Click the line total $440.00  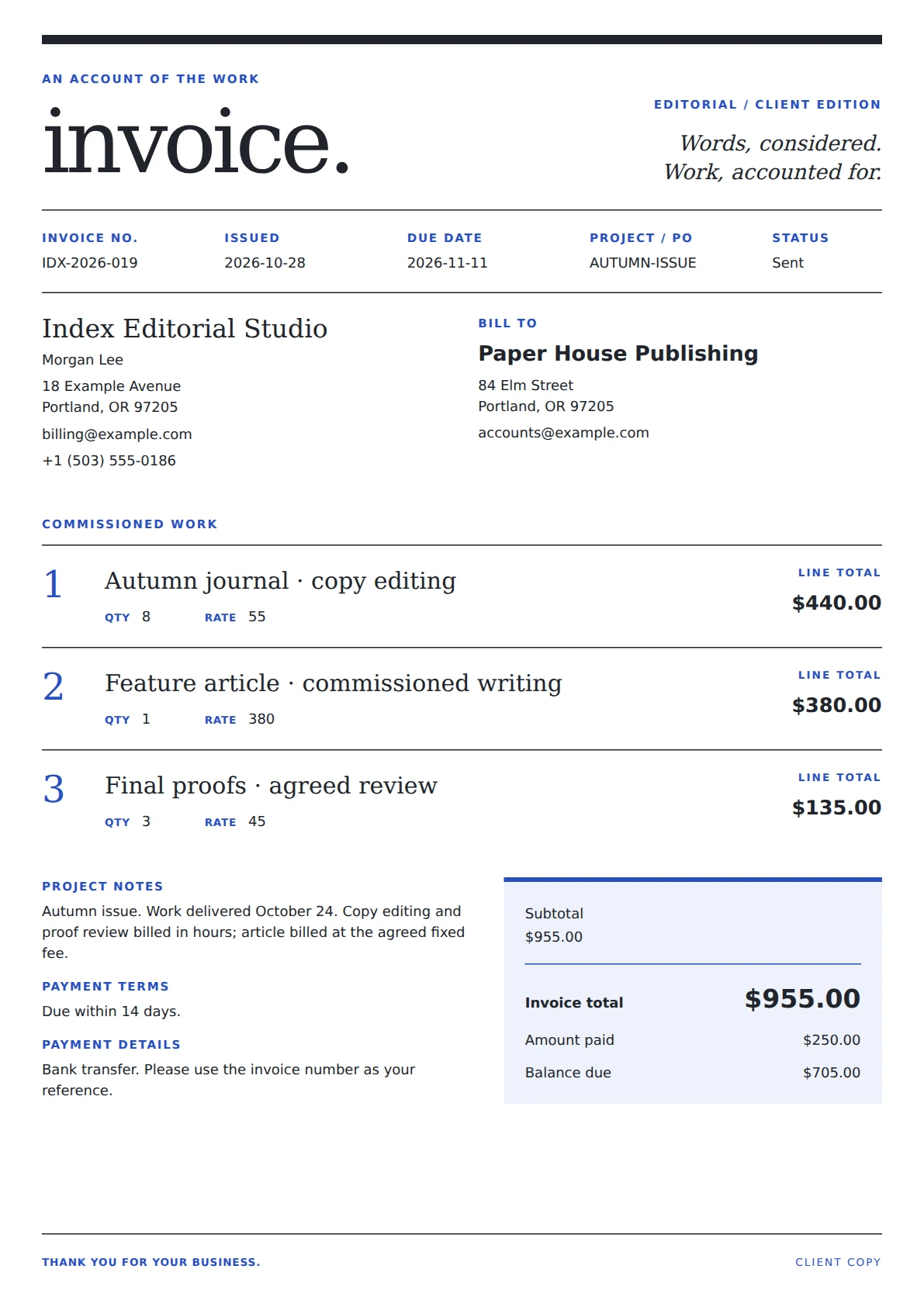click(x=836, y=603)
